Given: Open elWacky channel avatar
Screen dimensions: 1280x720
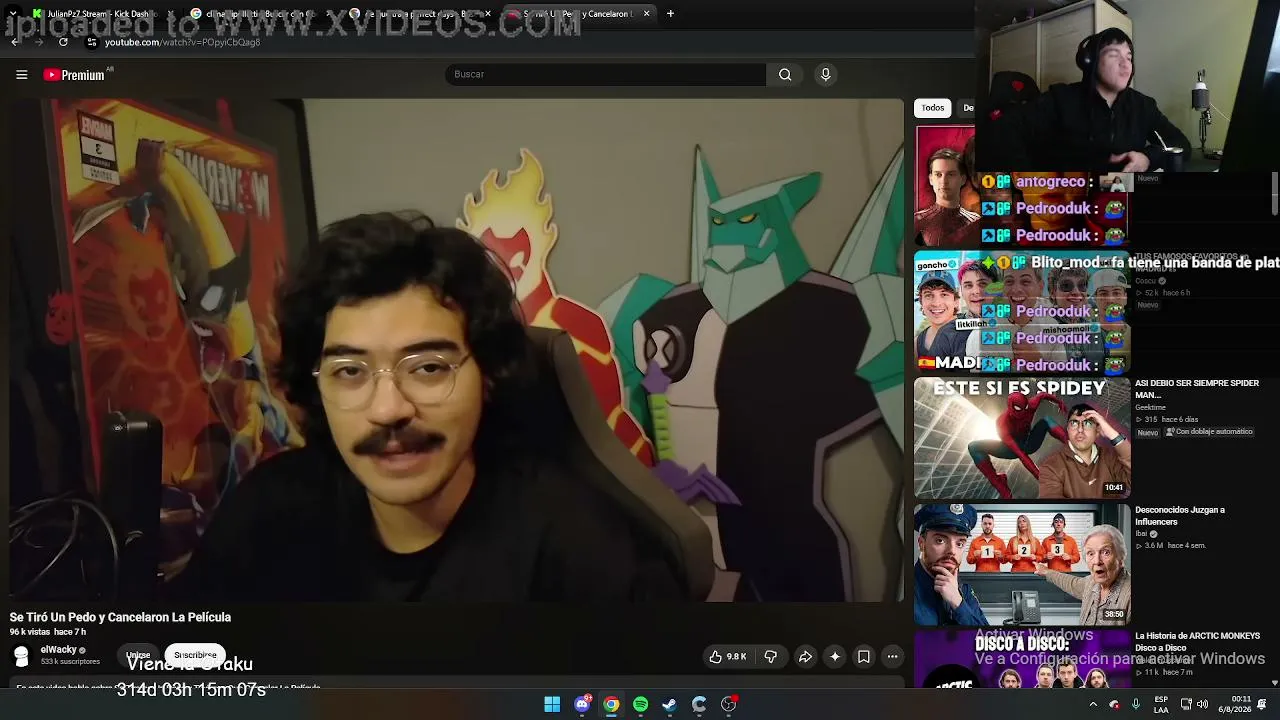Looking at the screenshot, I should pyautogui.click(x=21, y=655).
